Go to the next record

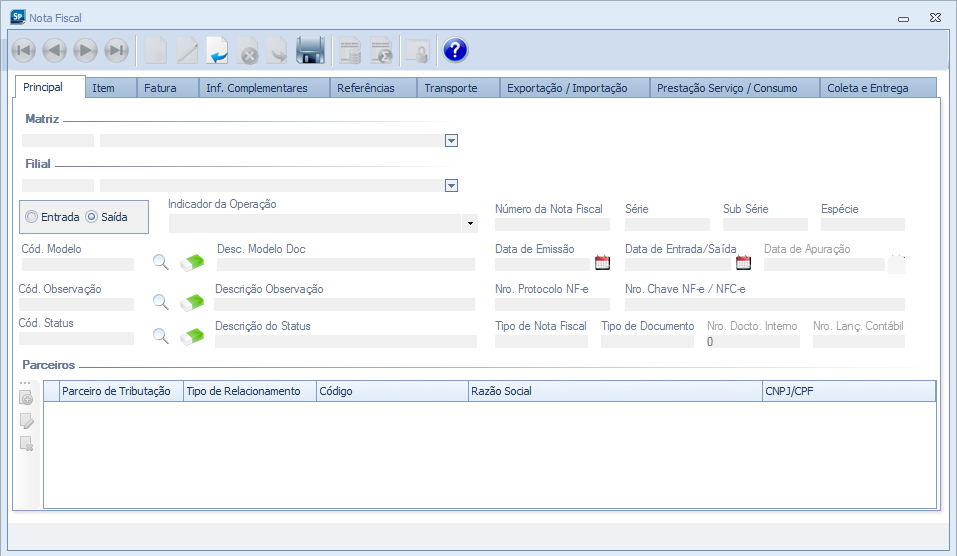[85, 51]
